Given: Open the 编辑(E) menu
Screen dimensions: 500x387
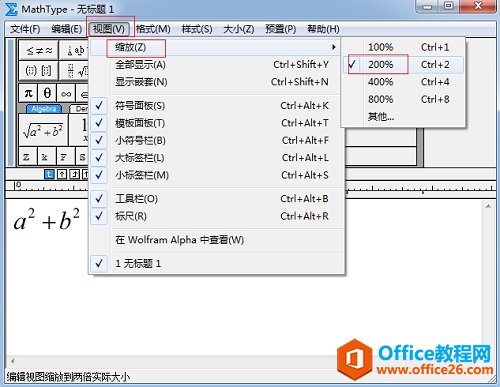Looking at the screenshot, I should 66,29.
